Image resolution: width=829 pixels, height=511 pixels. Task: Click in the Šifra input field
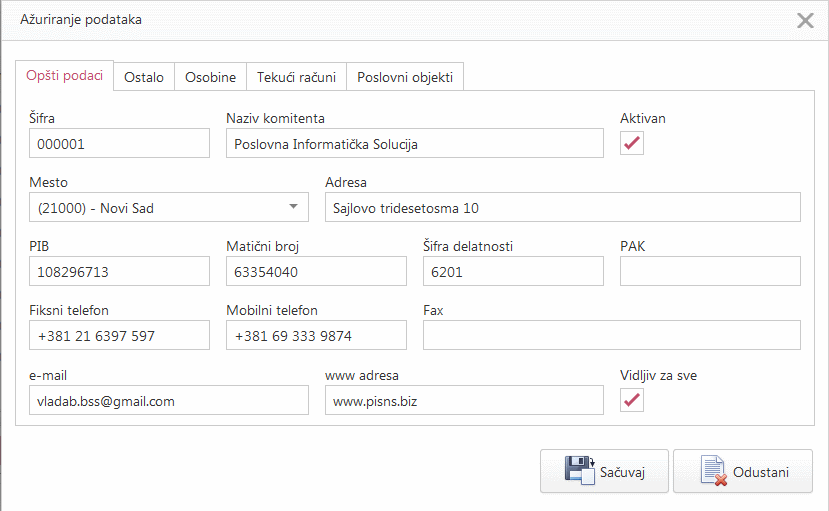click(x=119, y=144)
